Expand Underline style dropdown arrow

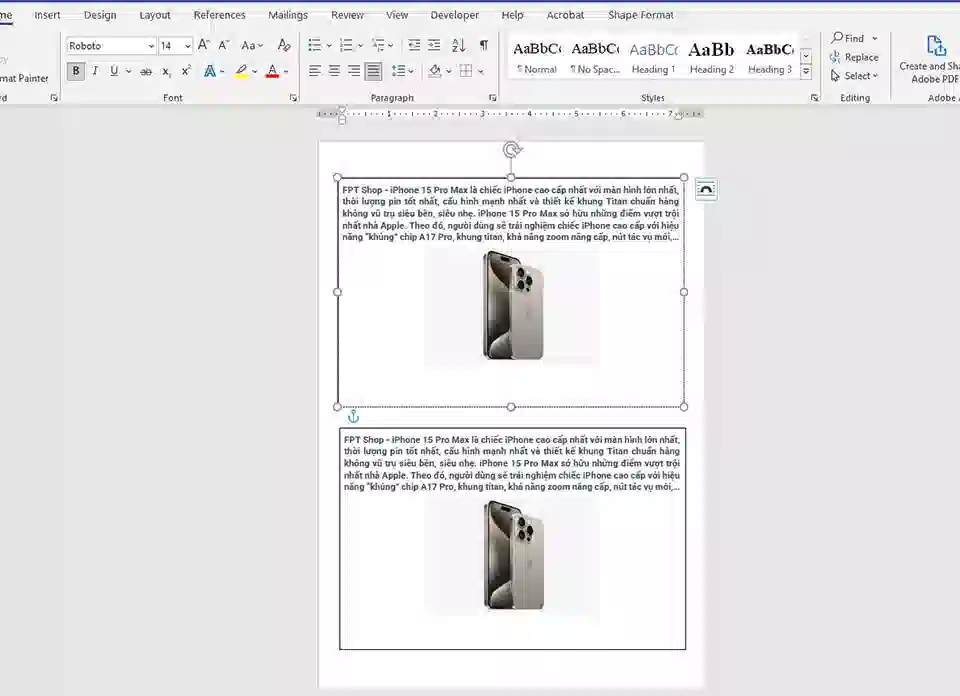(129, 72)
